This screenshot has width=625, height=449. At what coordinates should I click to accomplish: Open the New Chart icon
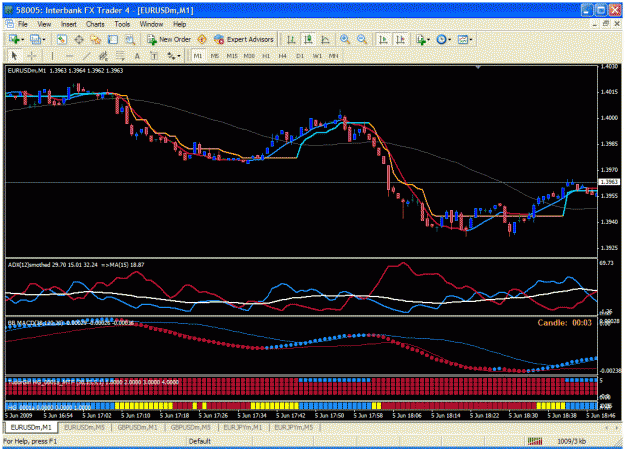point(14,39)
